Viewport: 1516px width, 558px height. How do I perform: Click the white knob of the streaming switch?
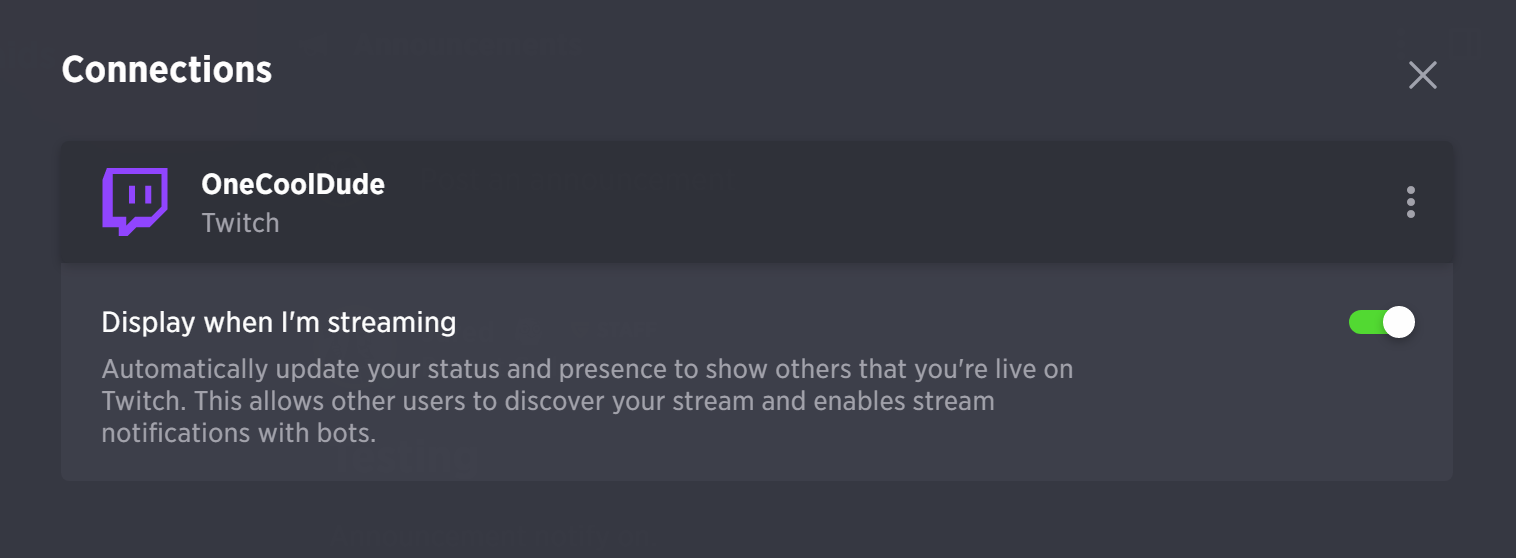click(1398, 322)
